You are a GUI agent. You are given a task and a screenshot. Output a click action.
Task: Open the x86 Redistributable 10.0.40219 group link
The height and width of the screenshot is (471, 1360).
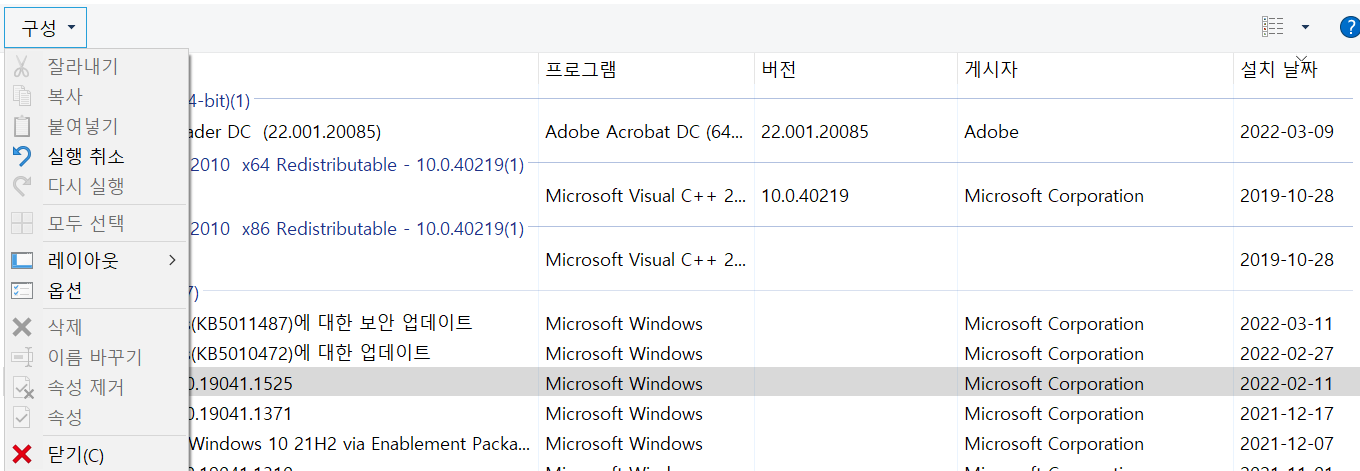tap(356, 229)
